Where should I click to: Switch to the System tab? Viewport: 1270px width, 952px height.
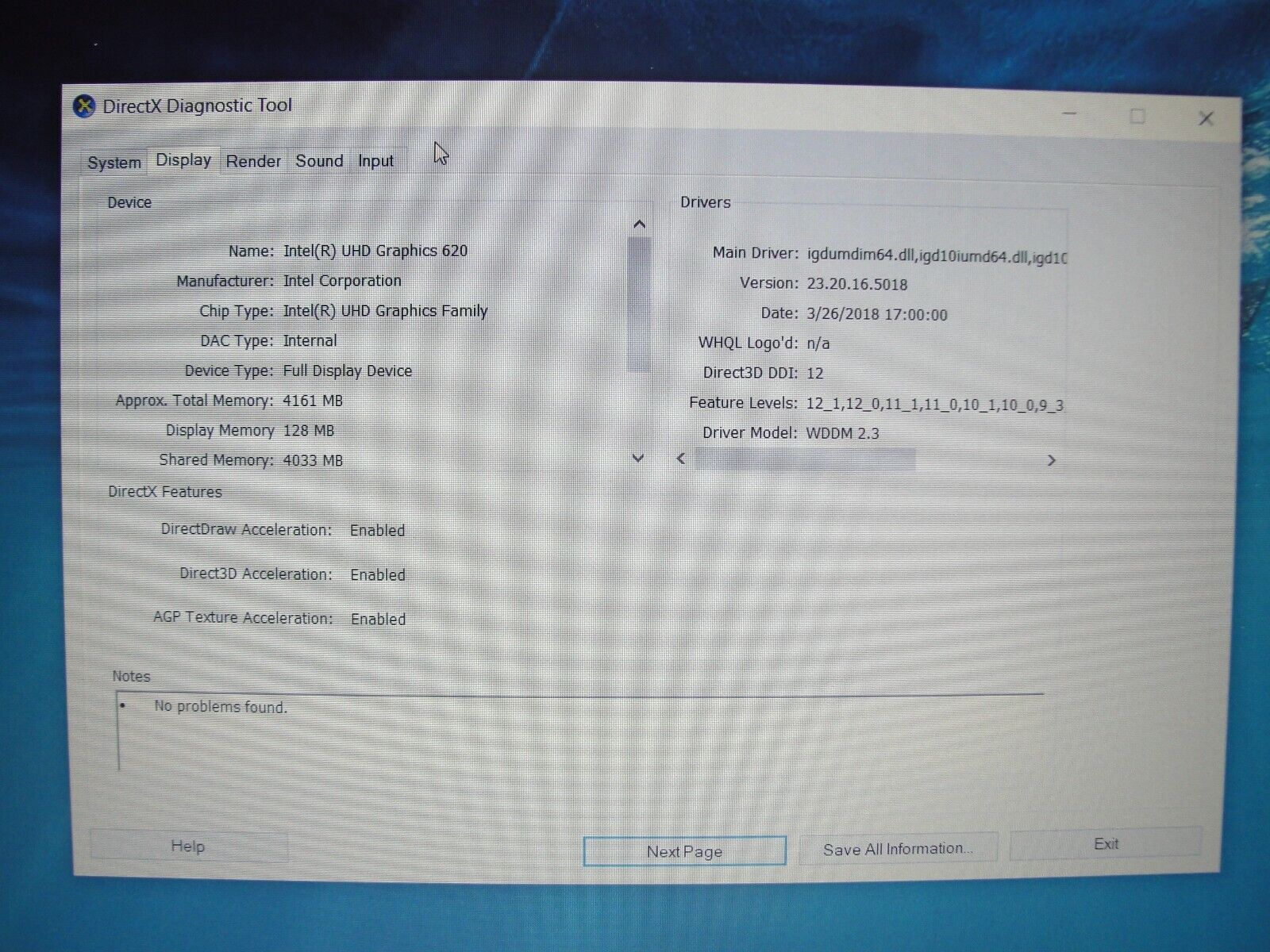pyautogui.click(x=114, y=163)
